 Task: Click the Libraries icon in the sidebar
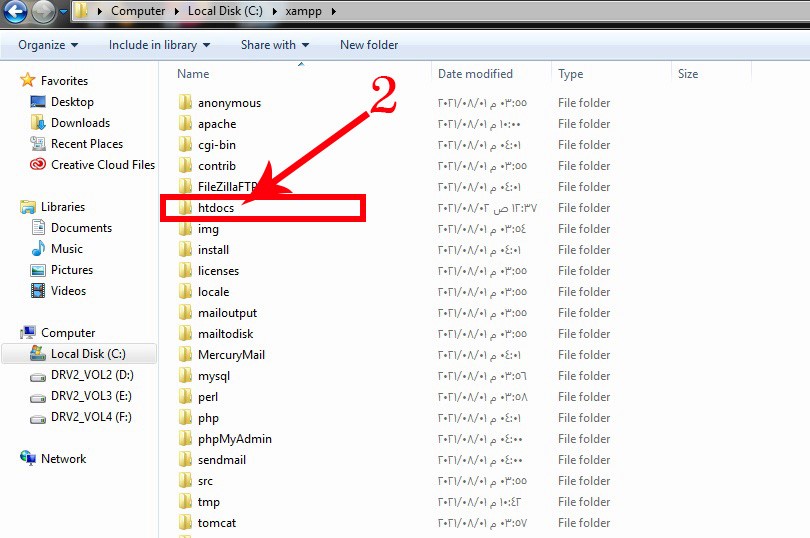27,207
